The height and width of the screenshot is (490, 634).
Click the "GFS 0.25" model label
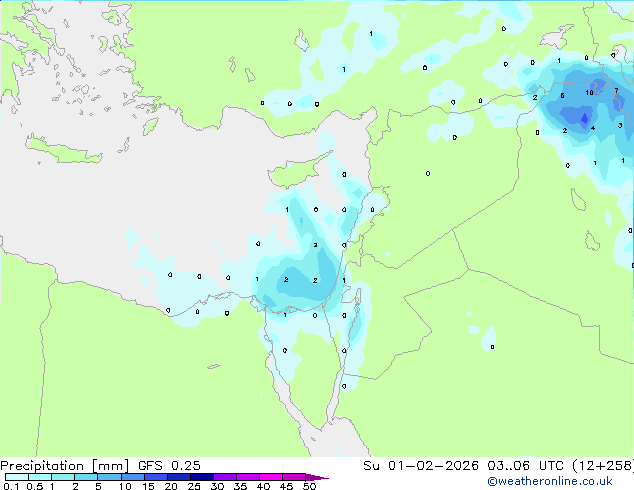coord(169,466)
